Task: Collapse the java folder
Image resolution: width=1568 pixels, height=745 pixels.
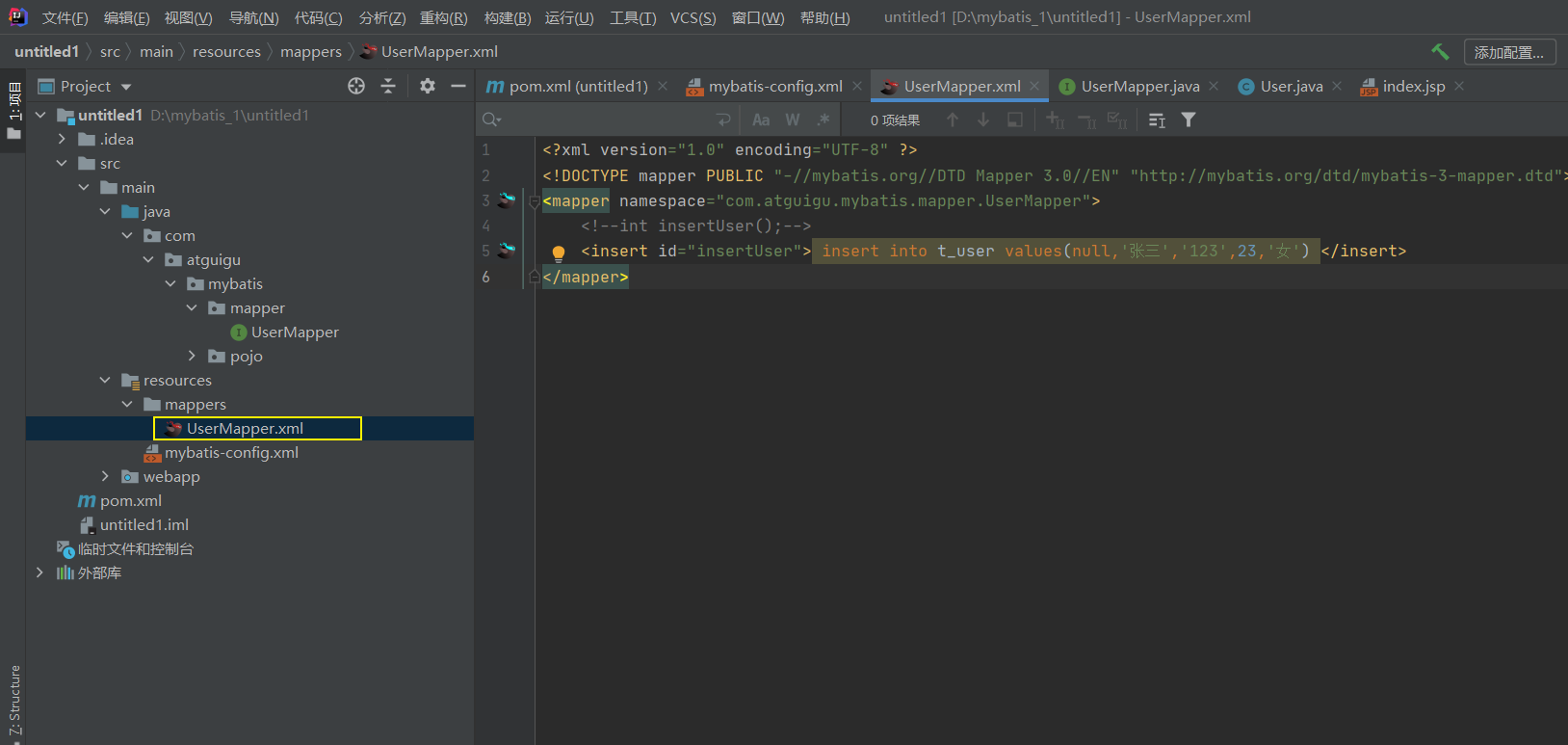Action: 105,211
